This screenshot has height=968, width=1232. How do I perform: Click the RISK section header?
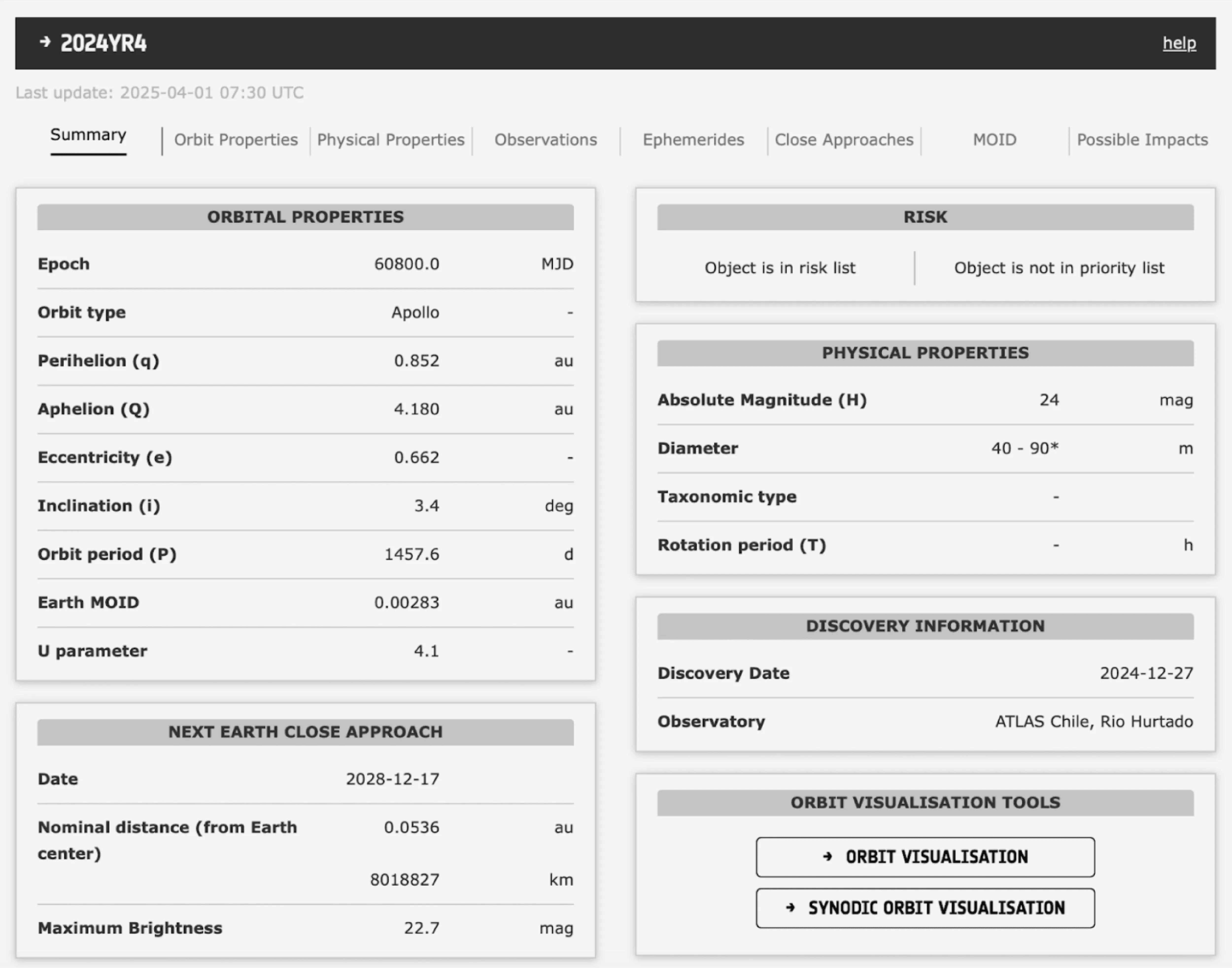pos(925,217)
